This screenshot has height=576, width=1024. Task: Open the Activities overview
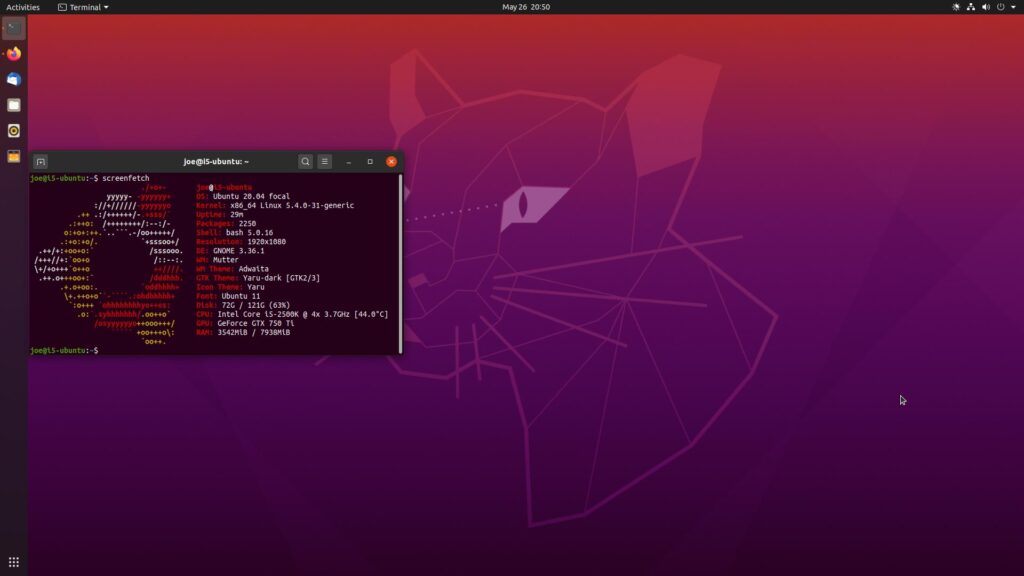23,7
